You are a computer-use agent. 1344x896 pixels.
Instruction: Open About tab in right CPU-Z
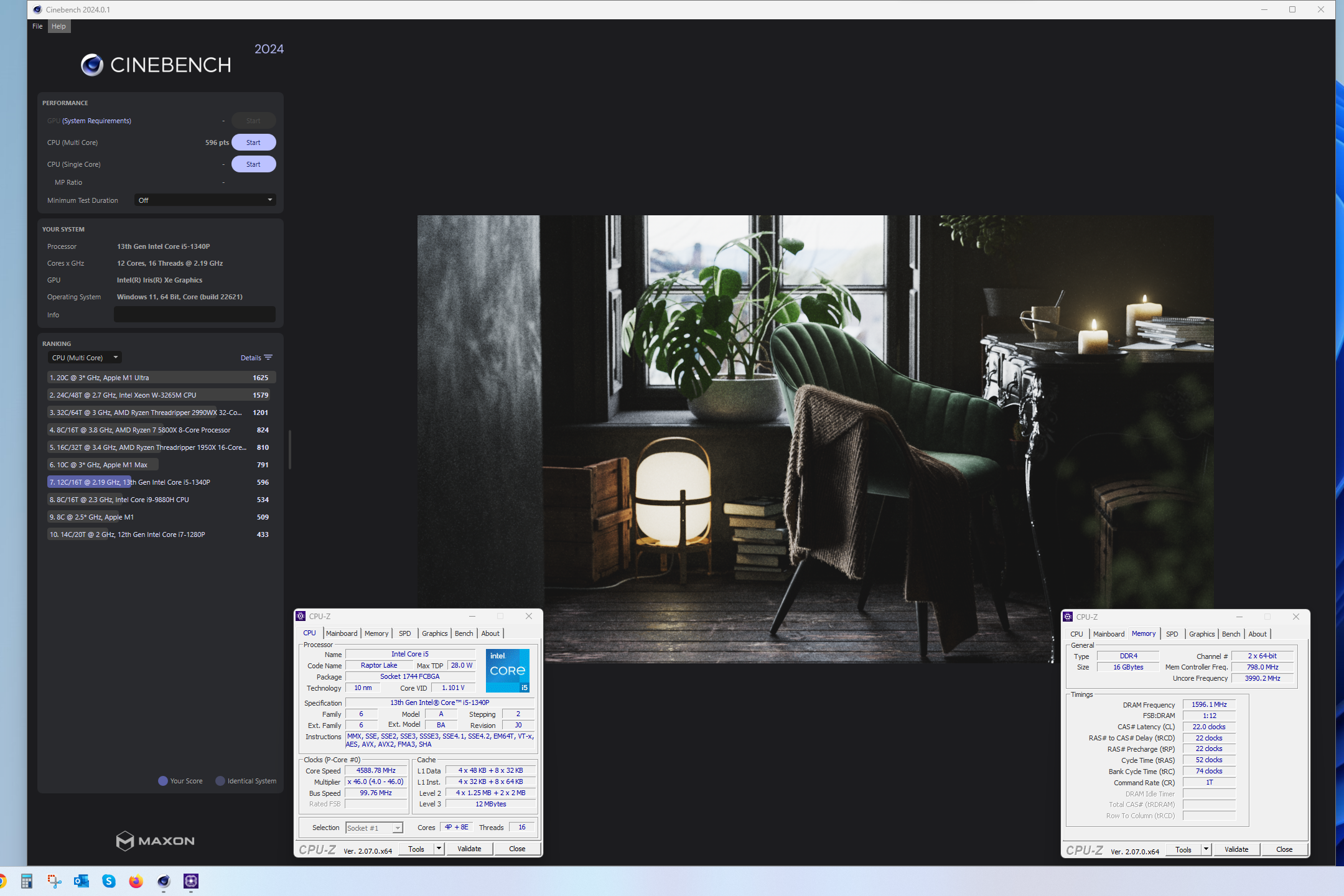coord(1258,634)
